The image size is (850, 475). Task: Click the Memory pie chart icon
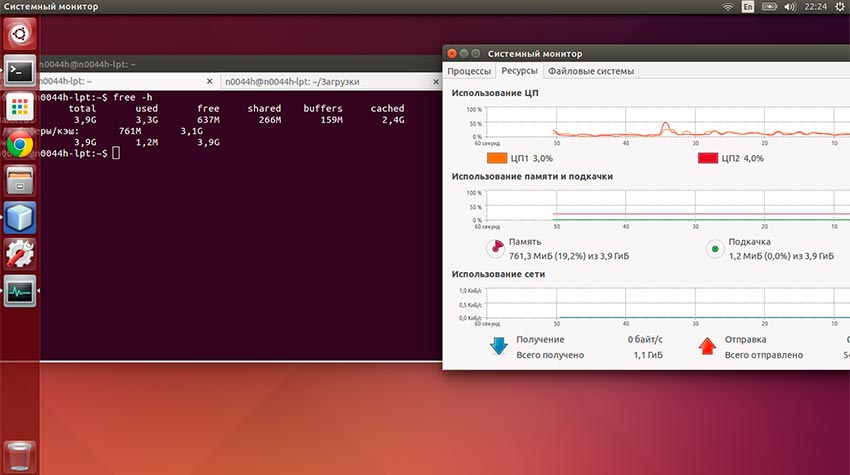pyautogui.click(x=495, y=248)
